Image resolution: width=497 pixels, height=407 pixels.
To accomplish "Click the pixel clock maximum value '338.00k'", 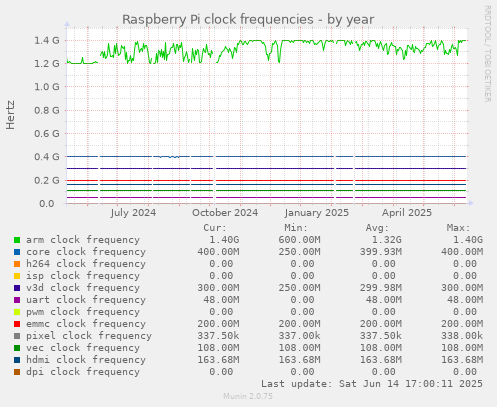I will point(462,336).
